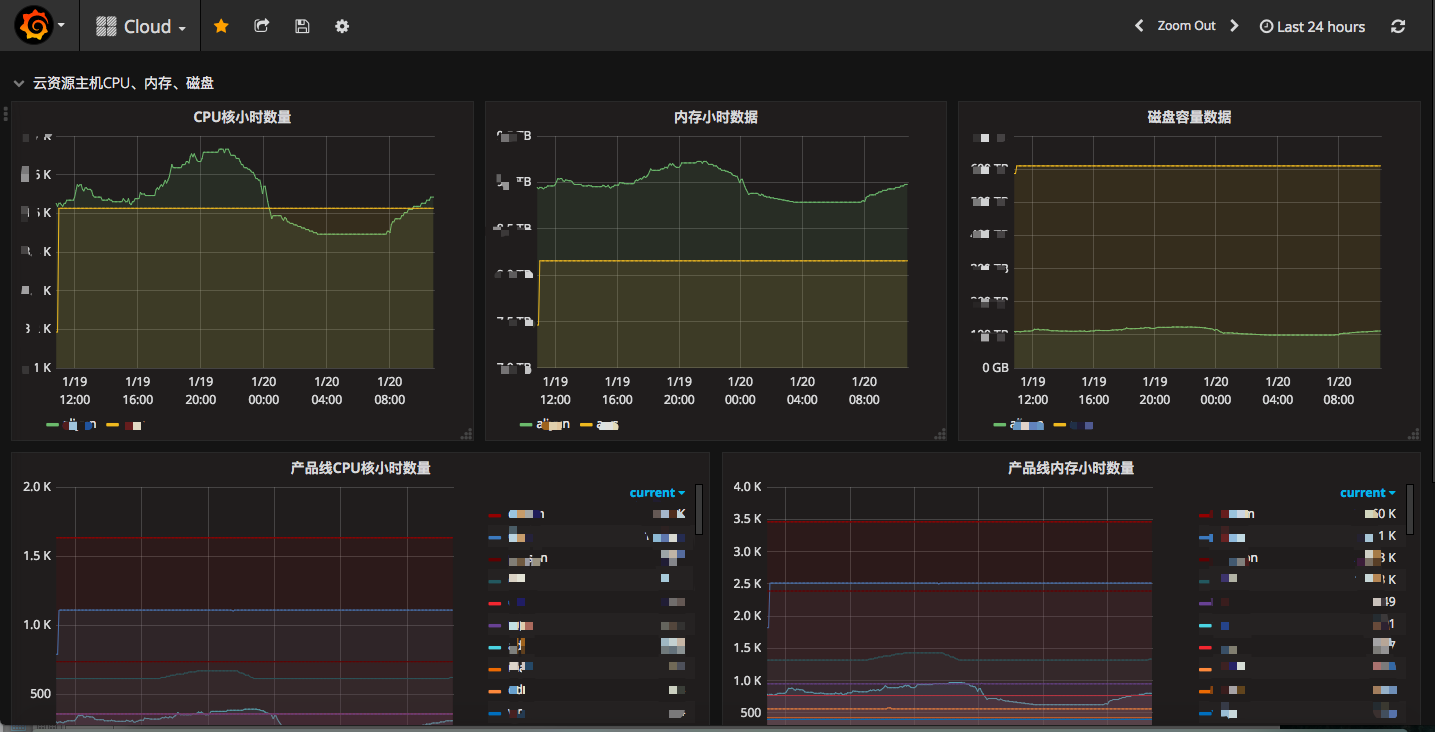The height and width of the screenshot is (732, 1435).
Task: Open dashboard settings gear menu
Action: coord(342,26)
